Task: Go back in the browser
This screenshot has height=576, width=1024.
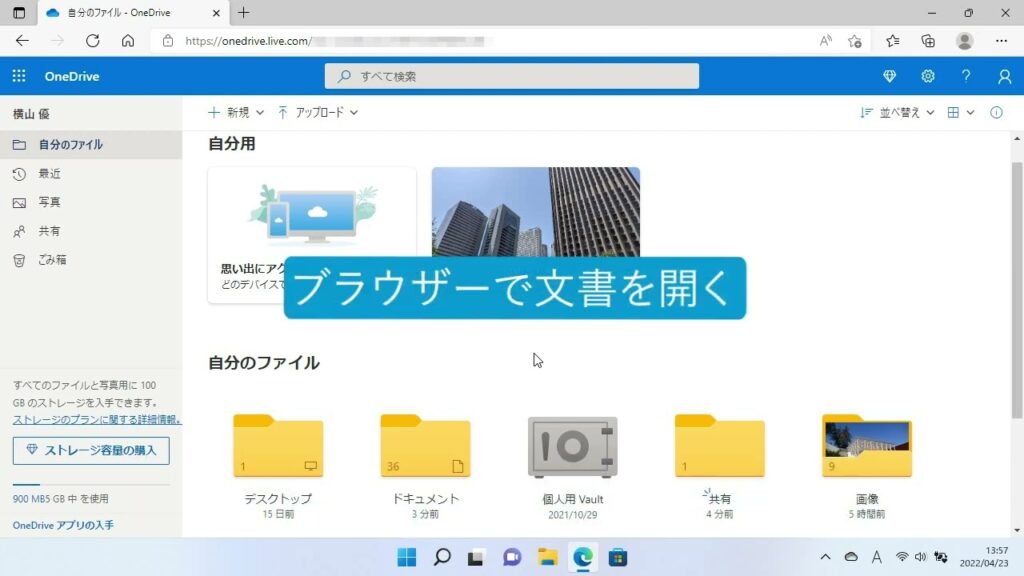Action: [x=22, y=40]
